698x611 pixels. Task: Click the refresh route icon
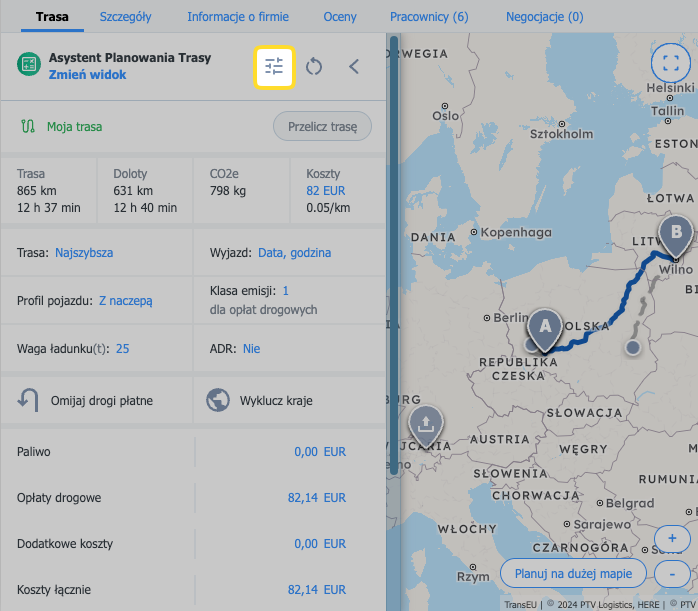pyautogui.click(x=314, y=67)
